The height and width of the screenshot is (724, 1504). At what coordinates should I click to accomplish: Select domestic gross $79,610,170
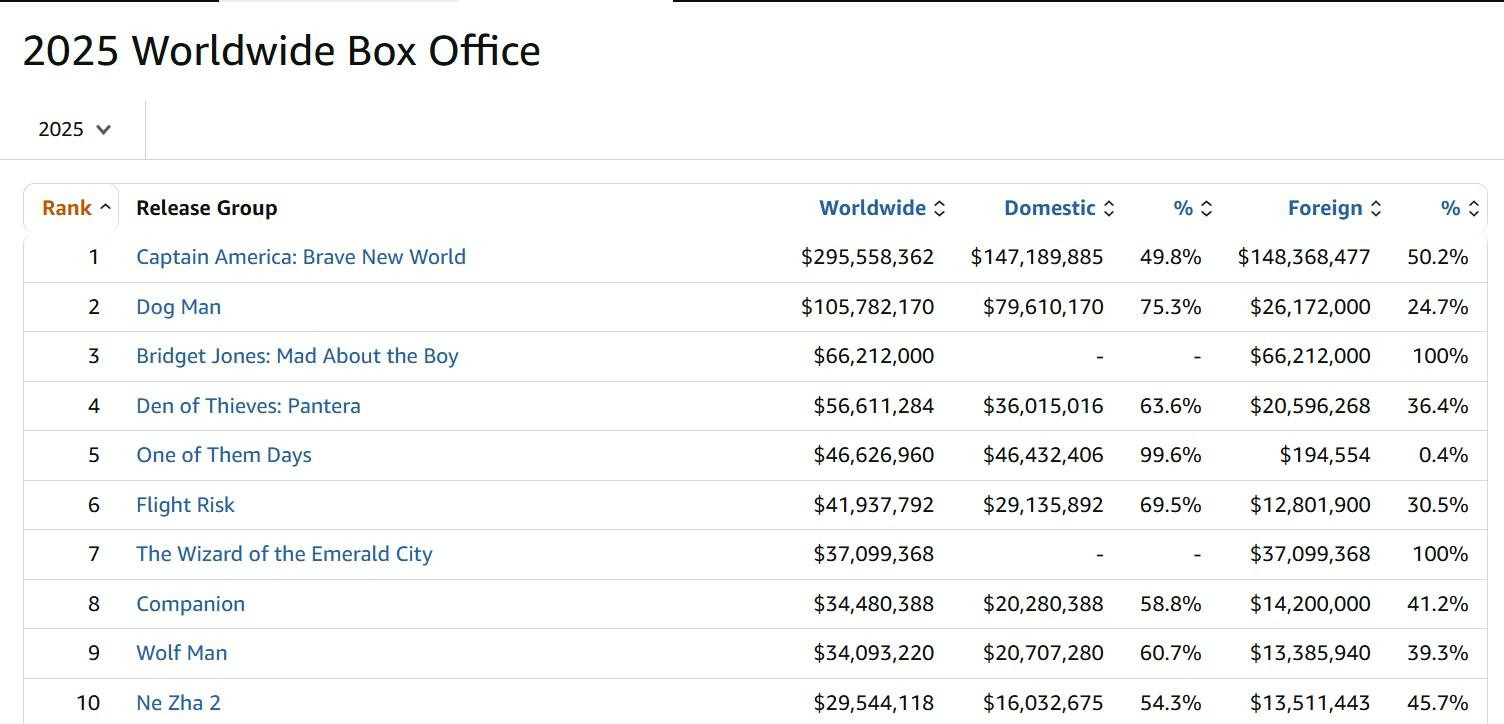pyautogui.click(x=1043, y=307)
